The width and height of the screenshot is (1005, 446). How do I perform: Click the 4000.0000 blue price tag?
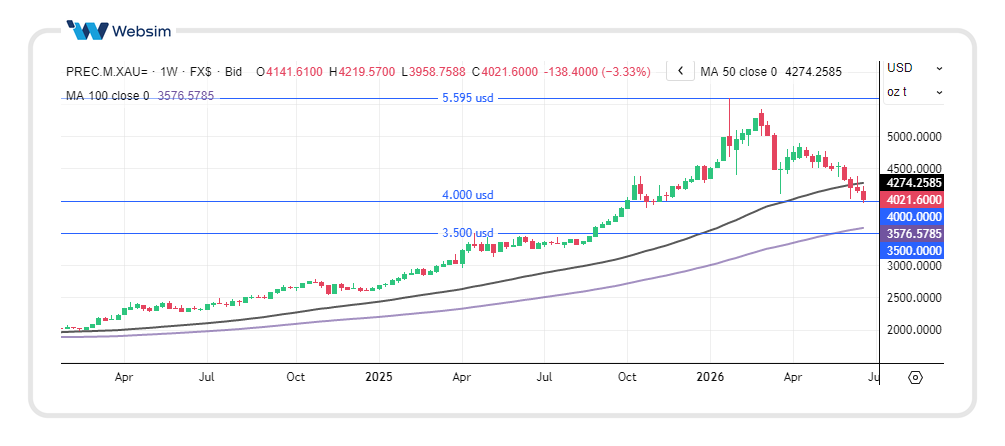click(913, 217)
